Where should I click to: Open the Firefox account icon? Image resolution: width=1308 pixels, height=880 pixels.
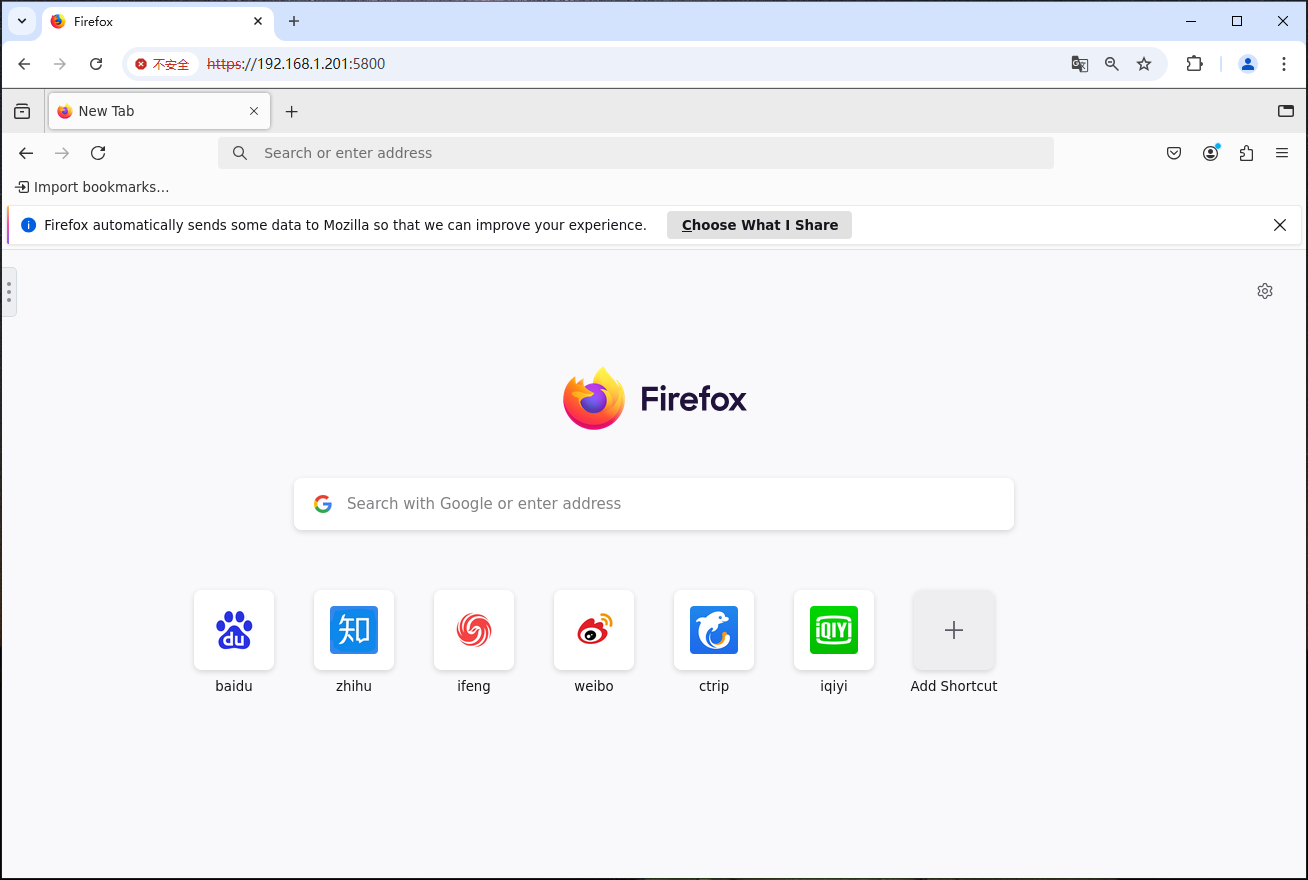[1210, 153]
